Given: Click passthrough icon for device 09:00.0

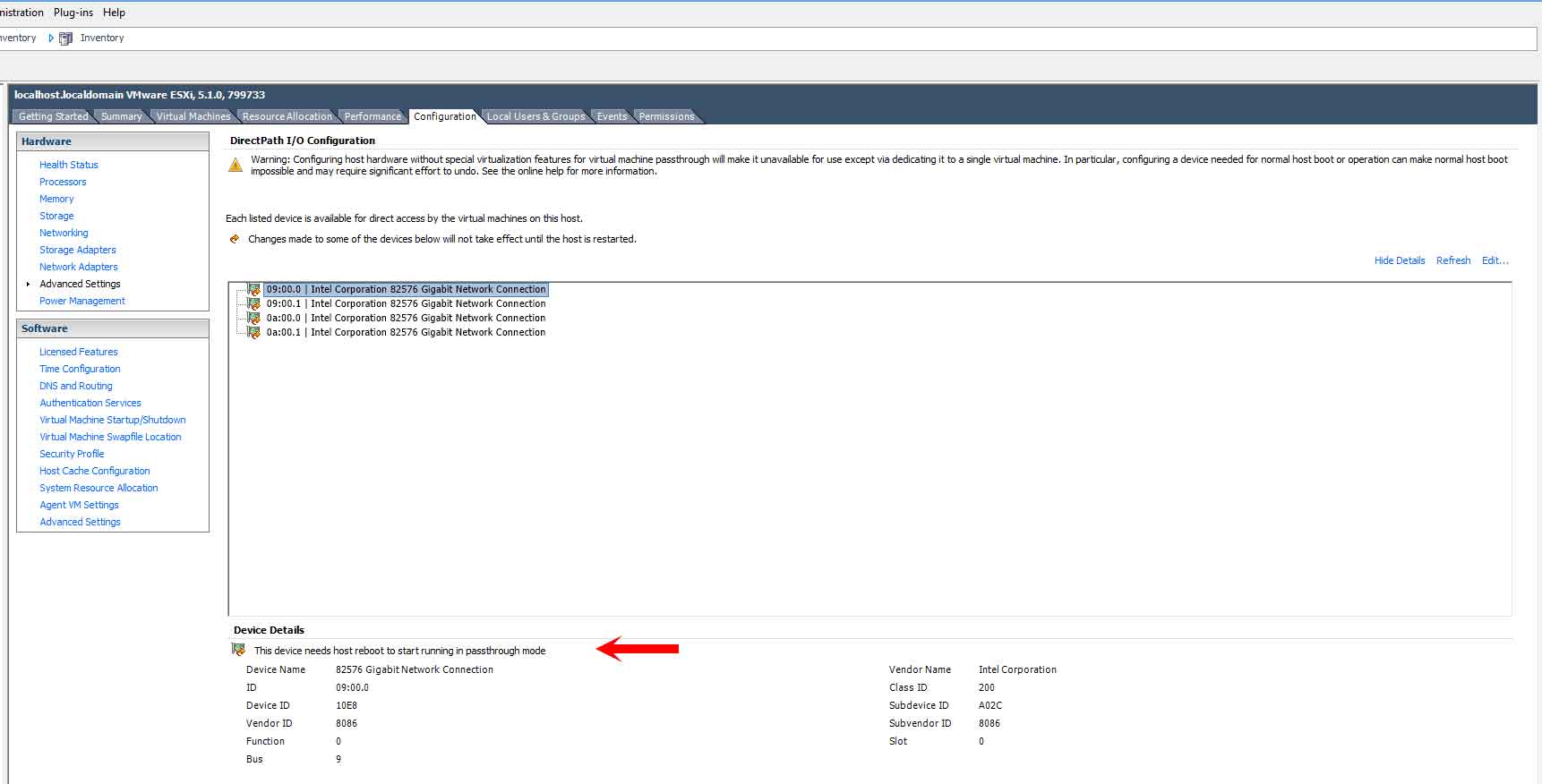Looking at the screenshot, I should (254, 289).
